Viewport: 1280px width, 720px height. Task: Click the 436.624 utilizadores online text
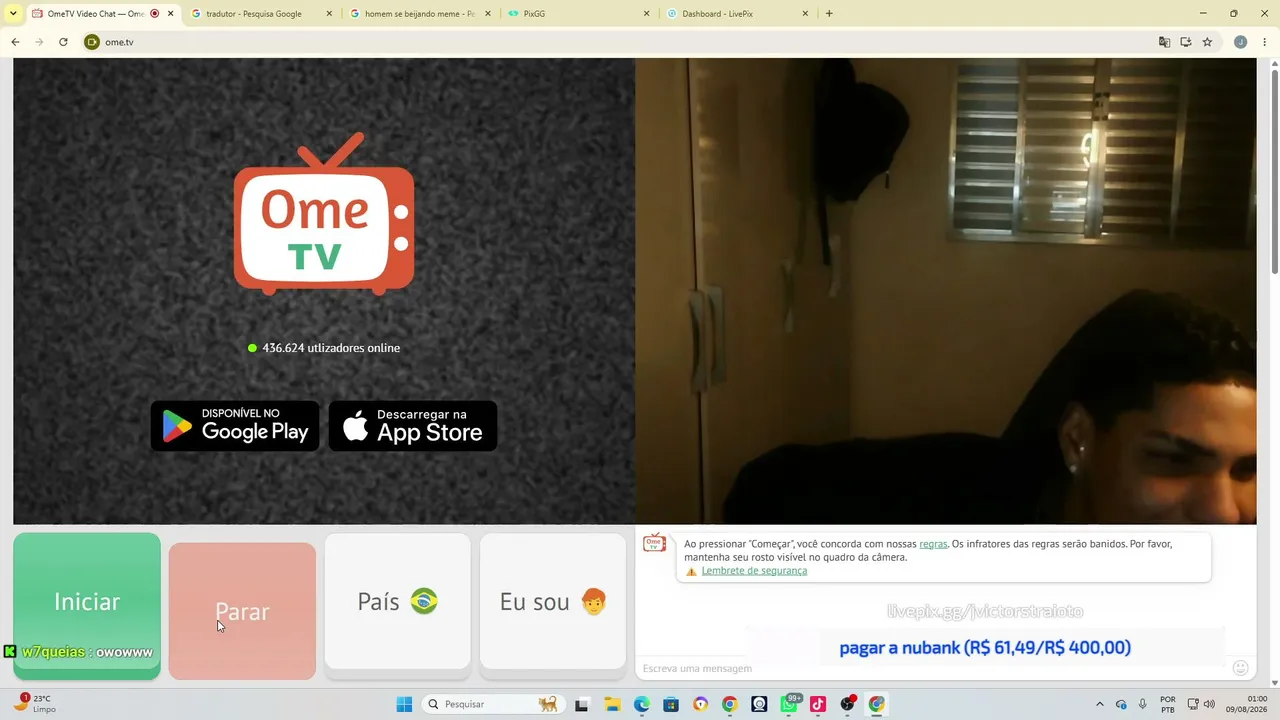click(331, 348)
